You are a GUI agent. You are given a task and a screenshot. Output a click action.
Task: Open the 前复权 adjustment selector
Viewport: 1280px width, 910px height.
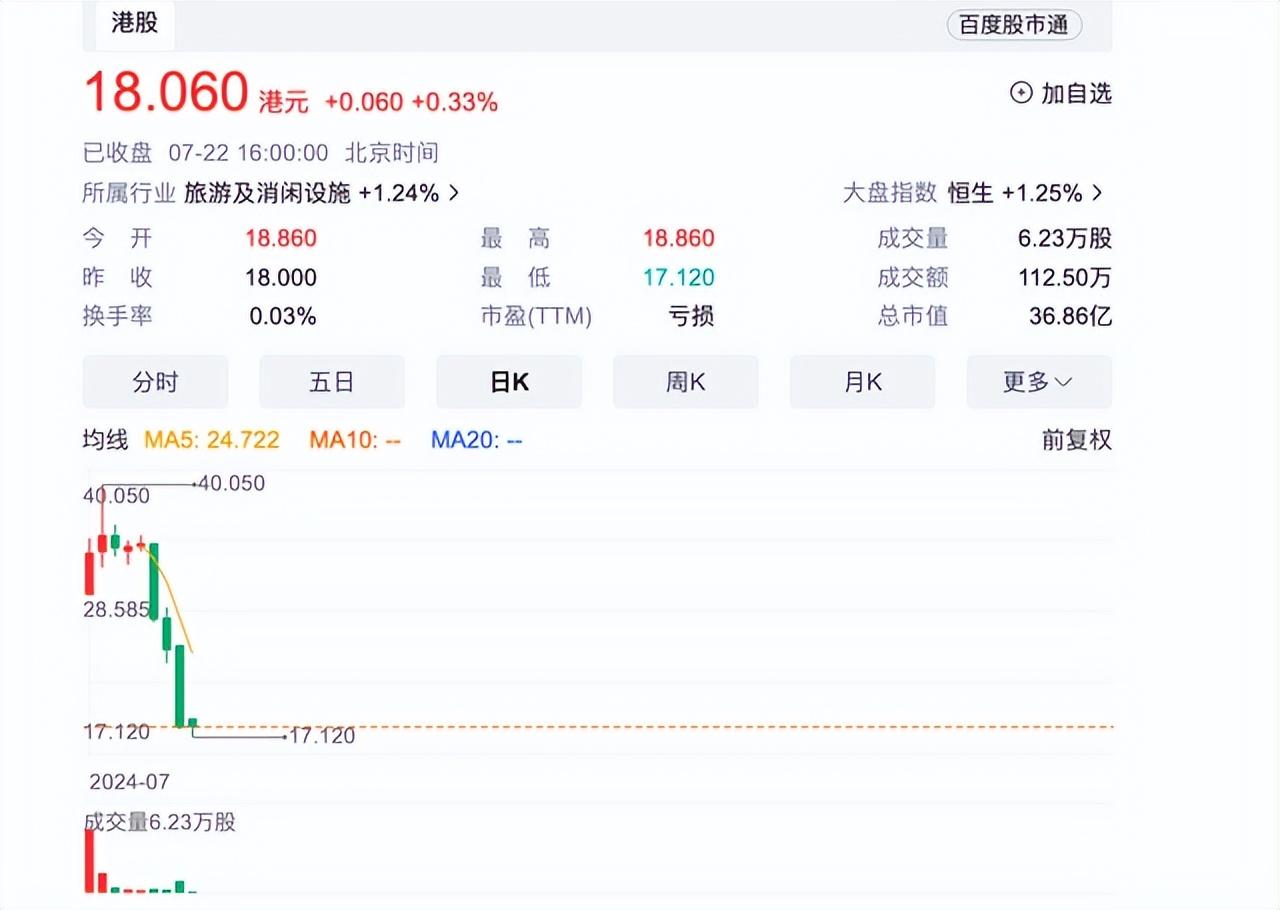(1076, 440)
